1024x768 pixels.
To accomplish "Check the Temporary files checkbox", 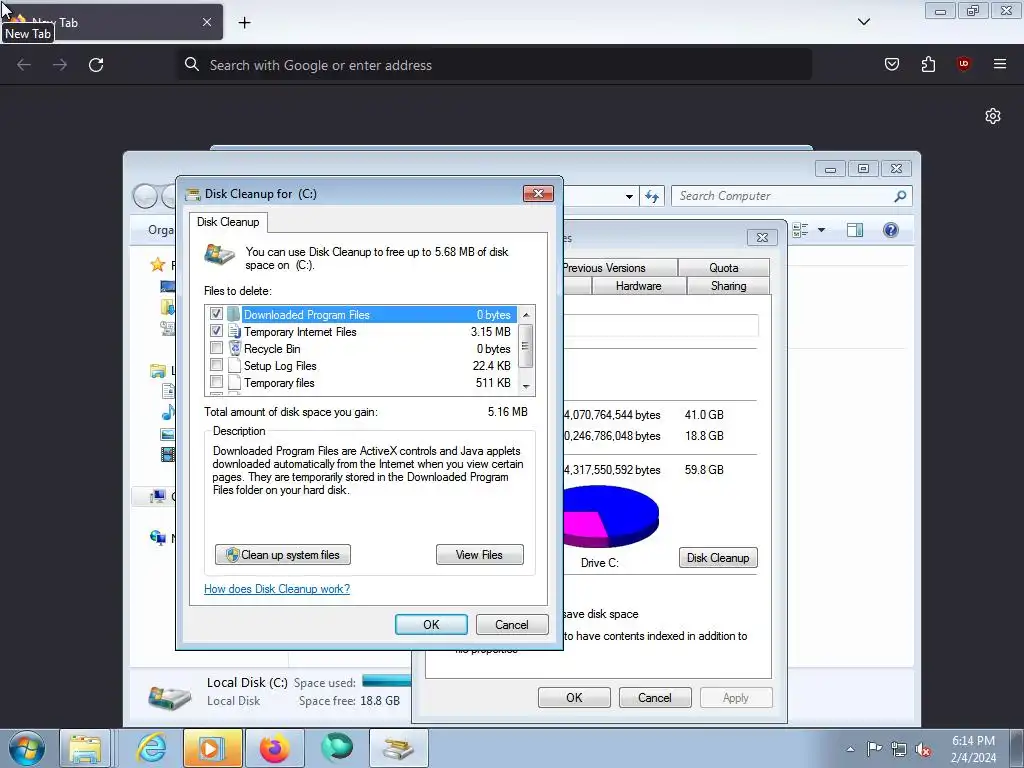I will 216,382.
